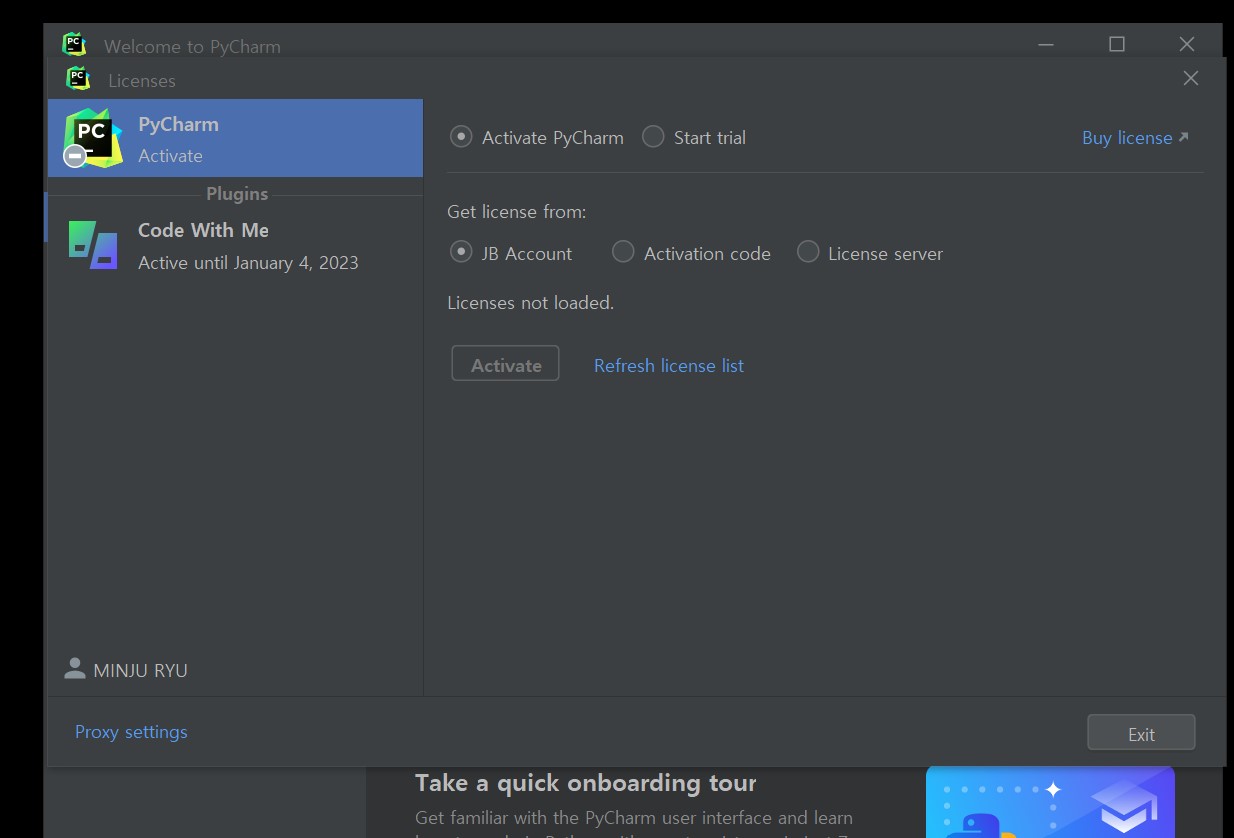
Task: Select JB Account as license source
Action: (461, 253)
